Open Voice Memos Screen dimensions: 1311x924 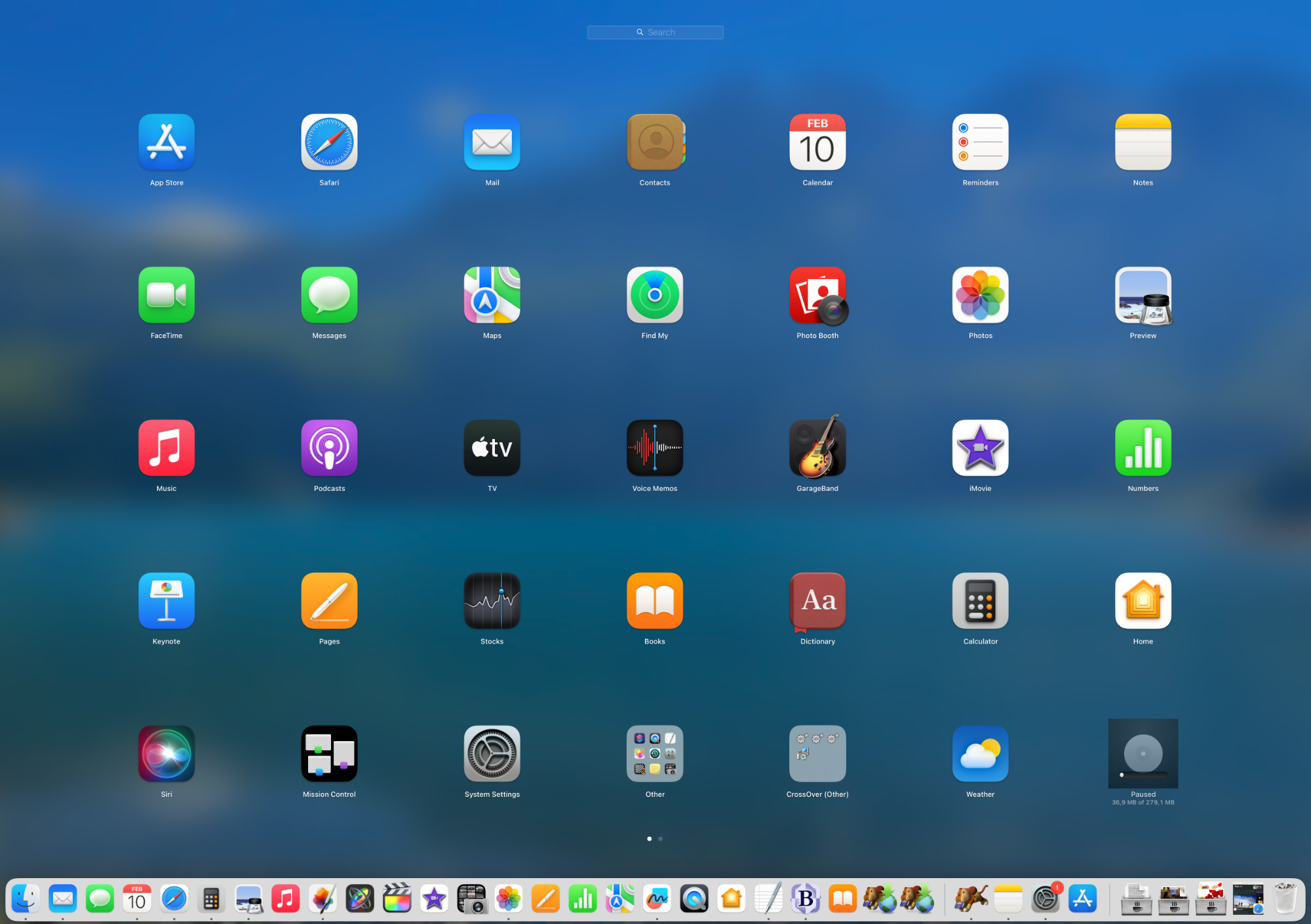(x=655, y=448)
